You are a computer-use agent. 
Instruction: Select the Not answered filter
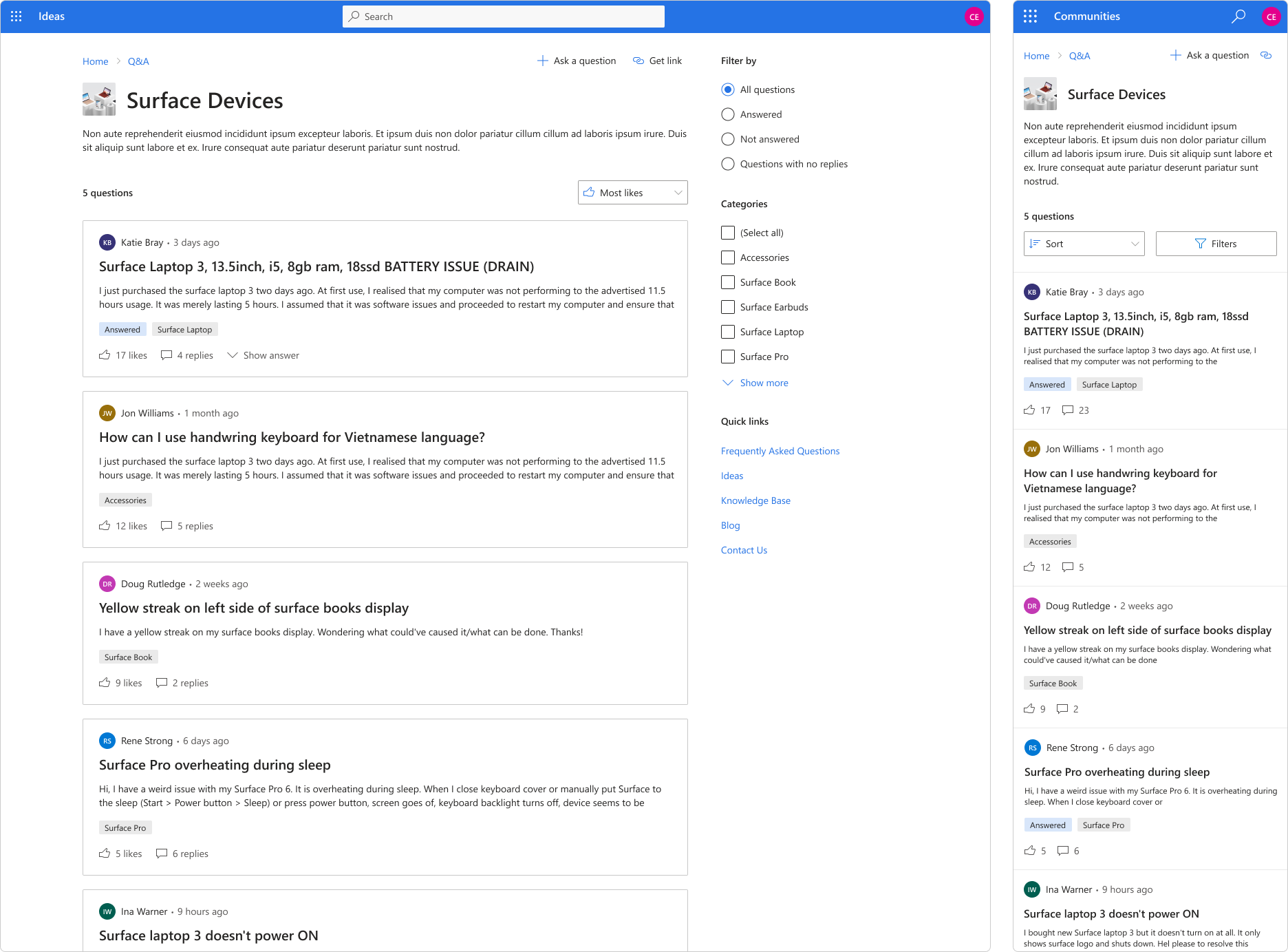(728, 139)
